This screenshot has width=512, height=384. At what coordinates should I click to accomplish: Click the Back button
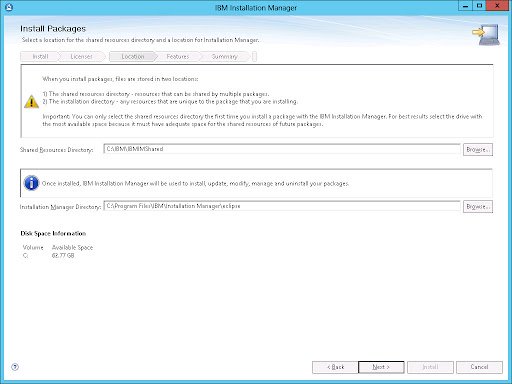tap(335, 367)
